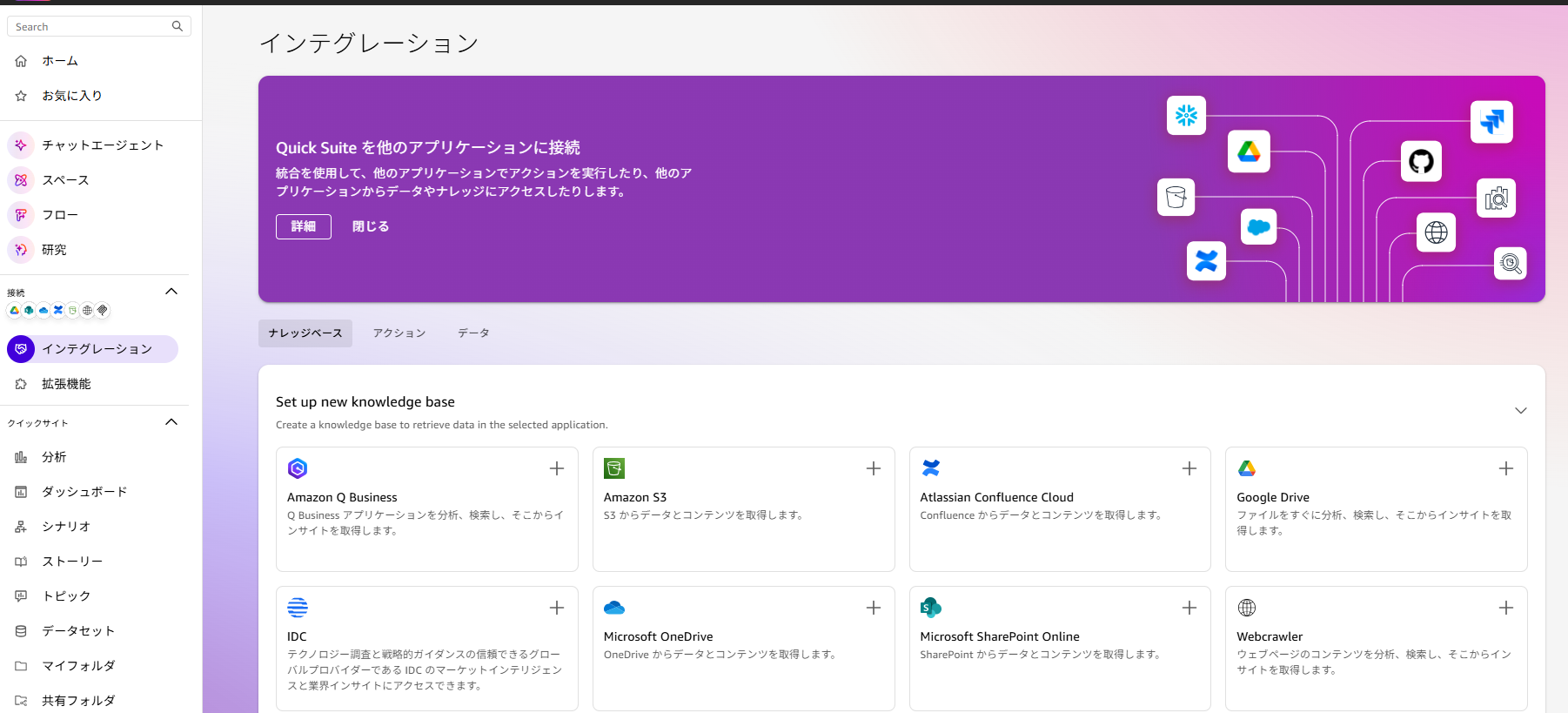Open ダッシュボード from sidebar
Screen dimensions: 1568x713
(x=84, y=492)
